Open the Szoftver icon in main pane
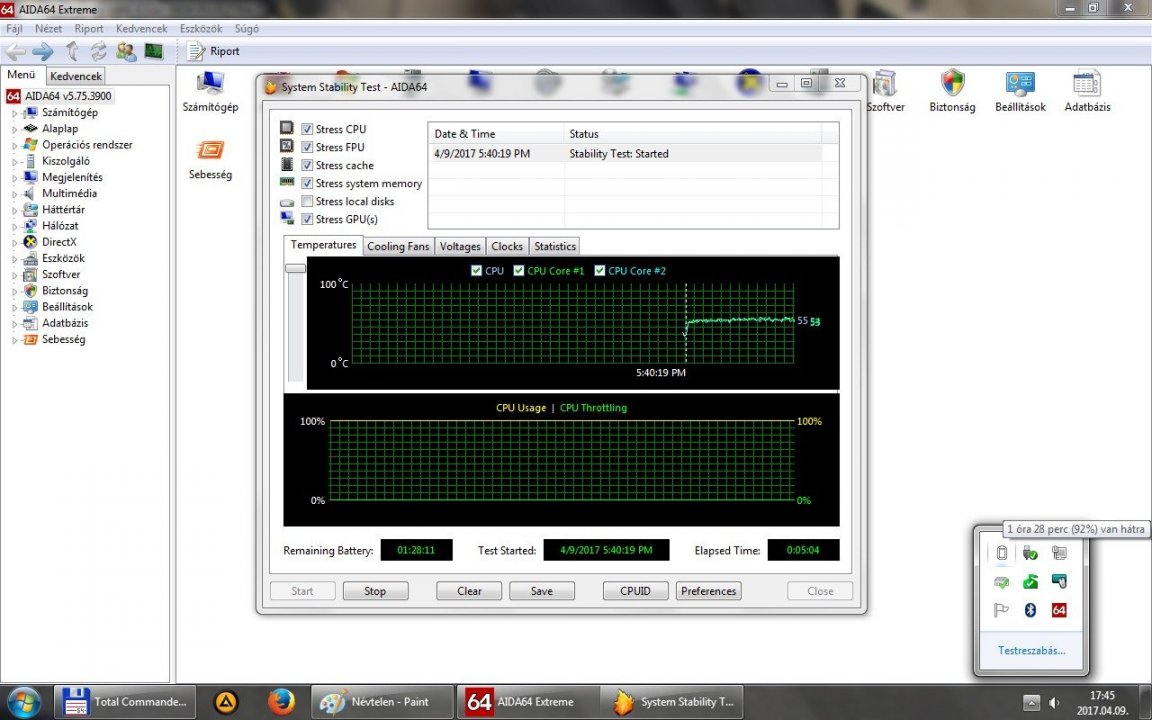The width and height of the screenshot is (1152, 720). pyautogui.click(x=885, y=92)
